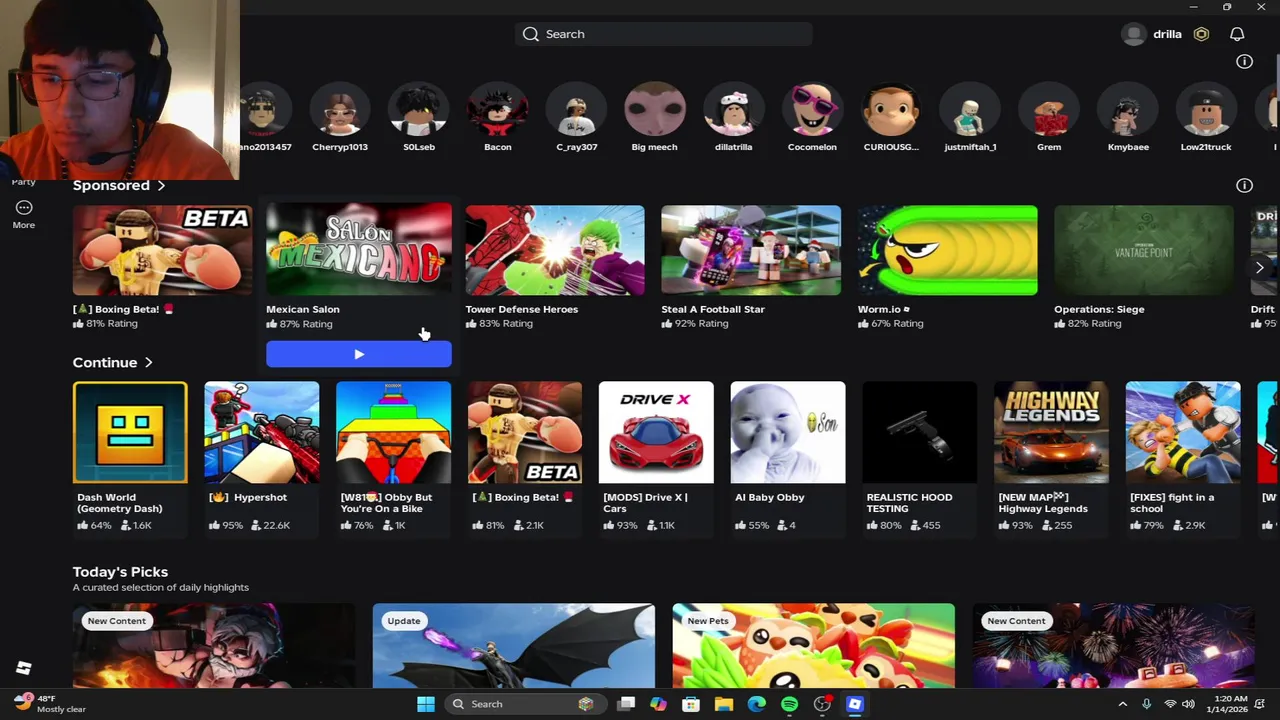Click the Roblox search input field

coord(664,34)
